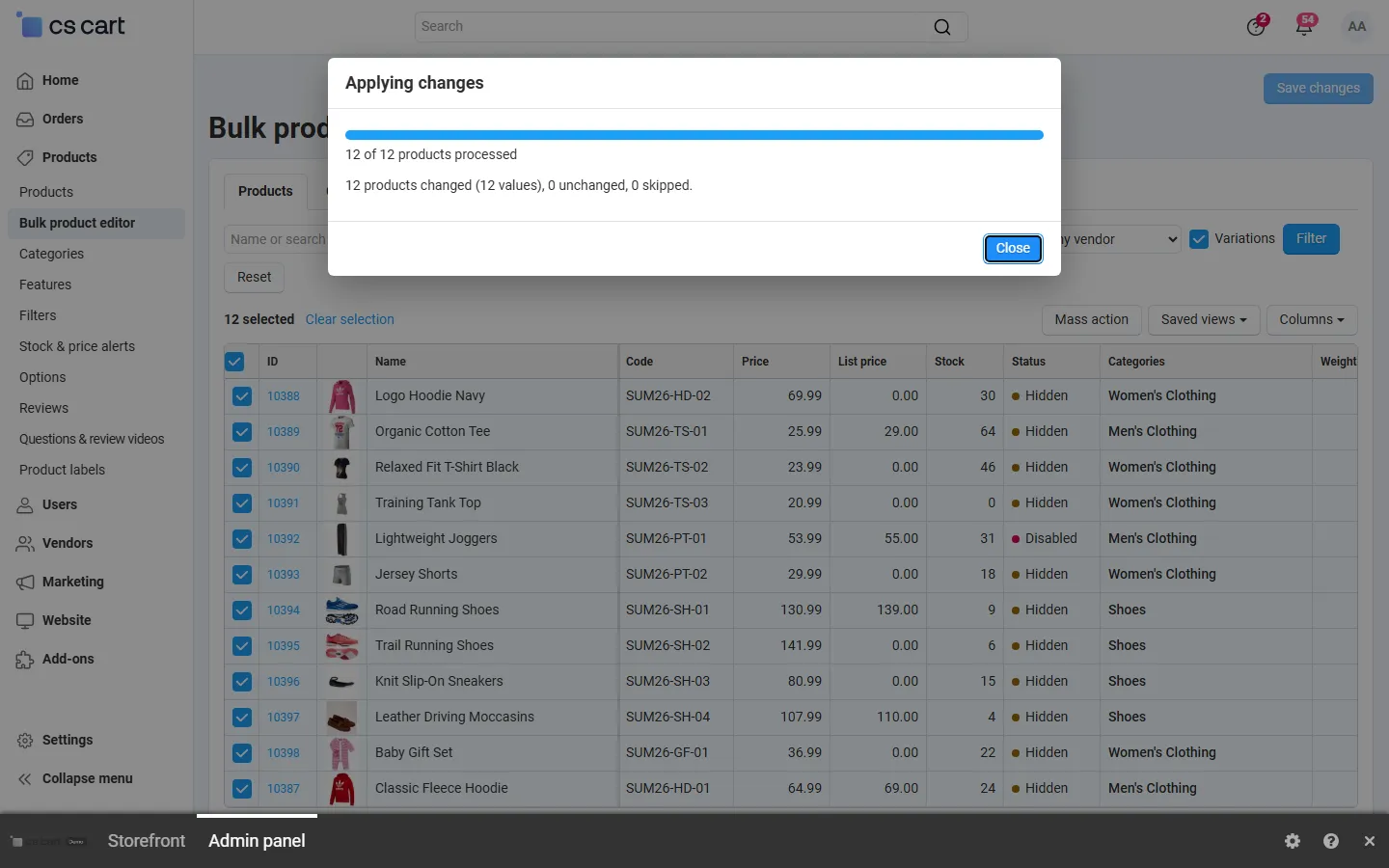Screen dimensions: 1389x868
Task: Open Categories in the sidebar
Action: coord(52,255)
